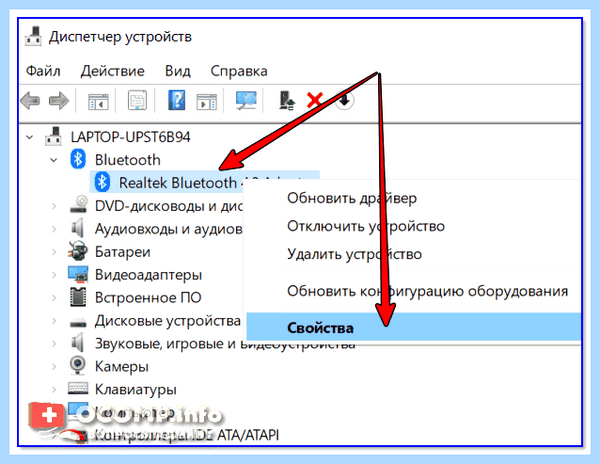Click the Звуковые устройства speaker icon
The width and height of the screenshot is (600, 464).
(x=78, y=343)
